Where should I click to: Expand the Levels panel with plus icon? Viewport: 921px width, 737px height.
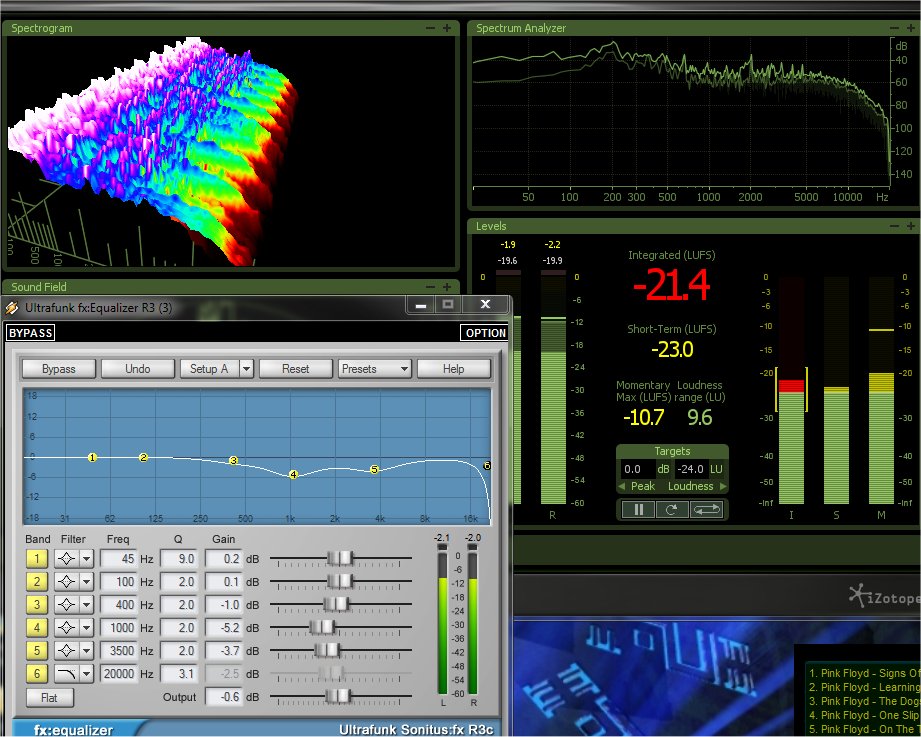[911, 226]
